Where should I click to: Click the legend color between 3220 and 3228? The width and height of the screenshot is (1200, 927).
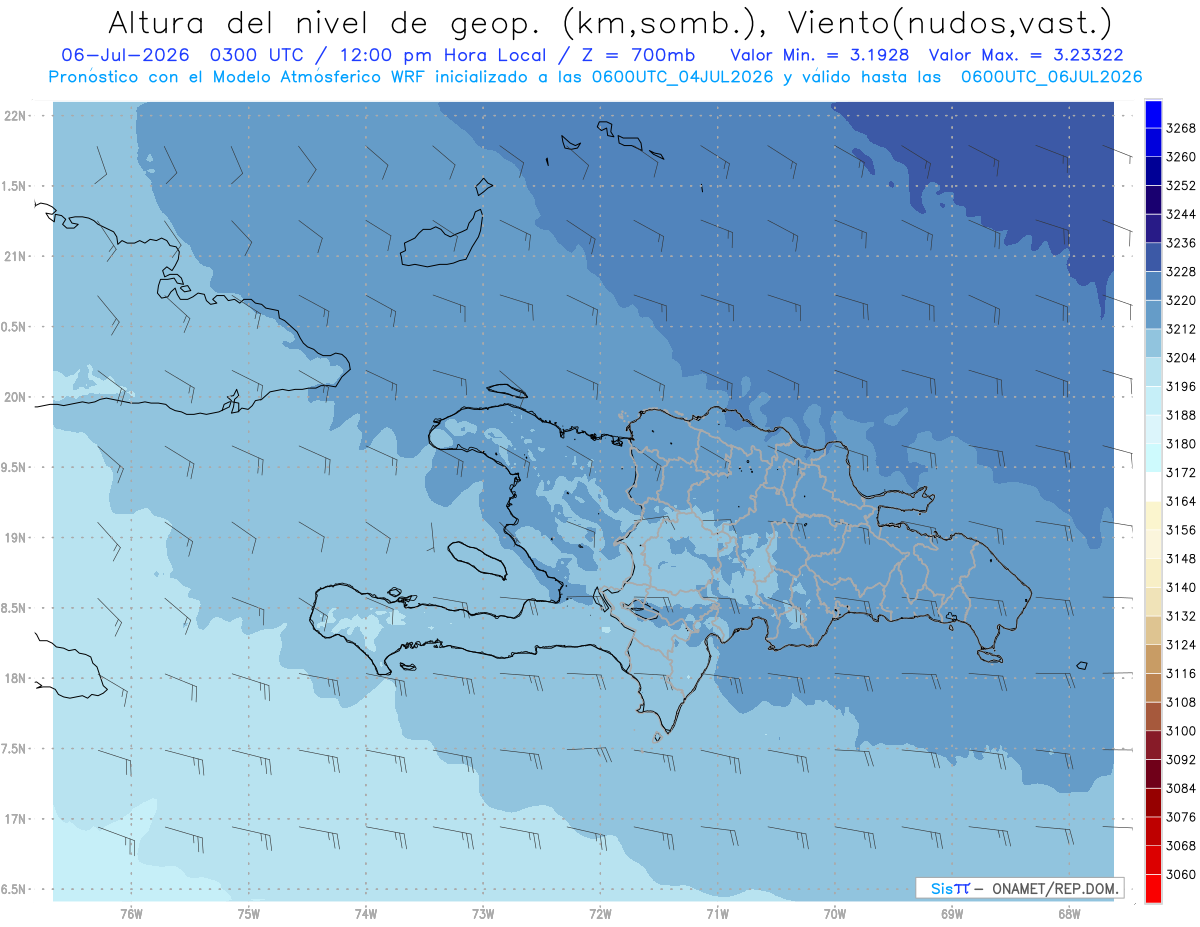(x=1153, y=286)
